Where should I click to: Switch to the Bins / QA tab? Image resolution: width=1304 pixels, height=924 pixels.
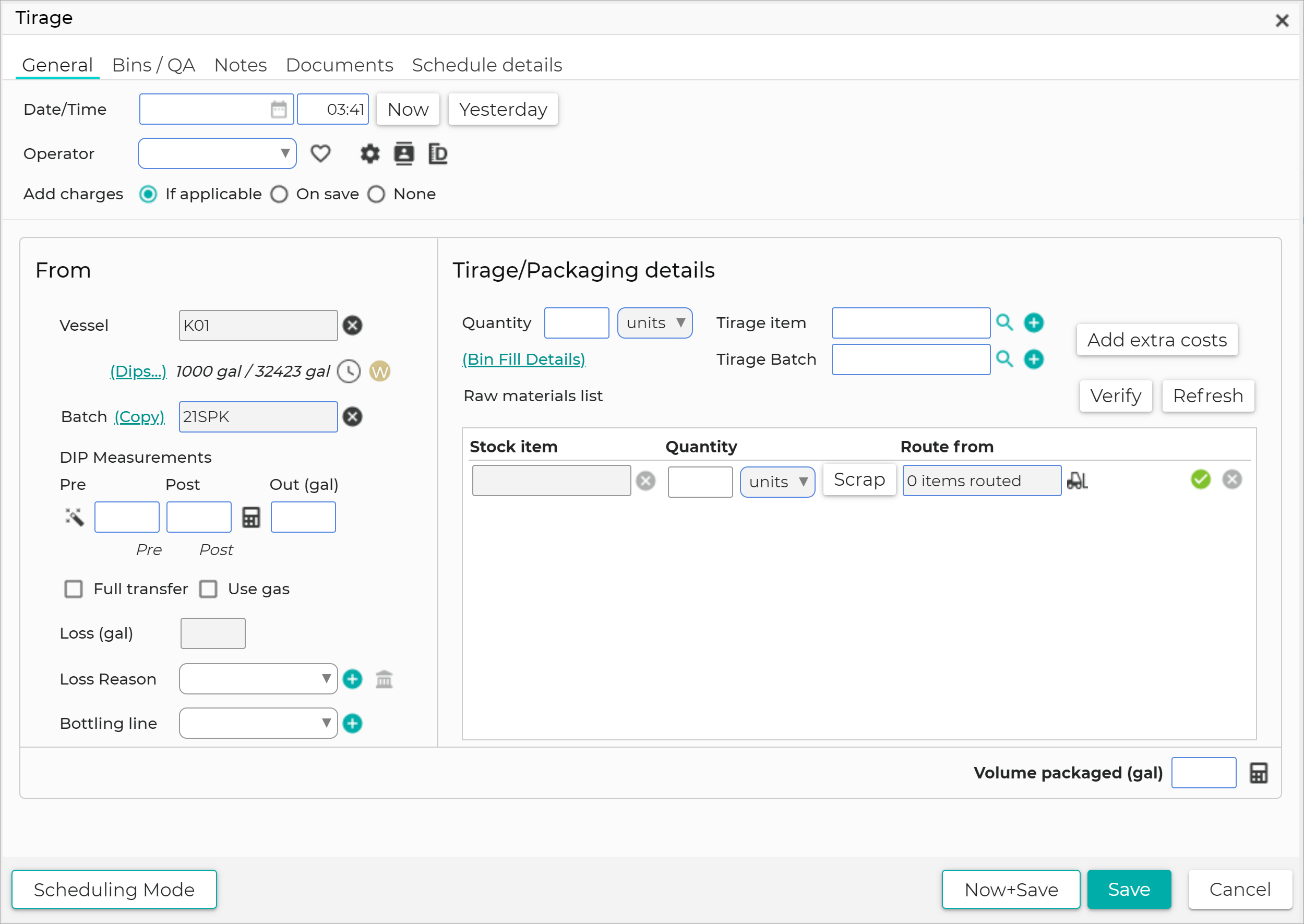[153, 65]
